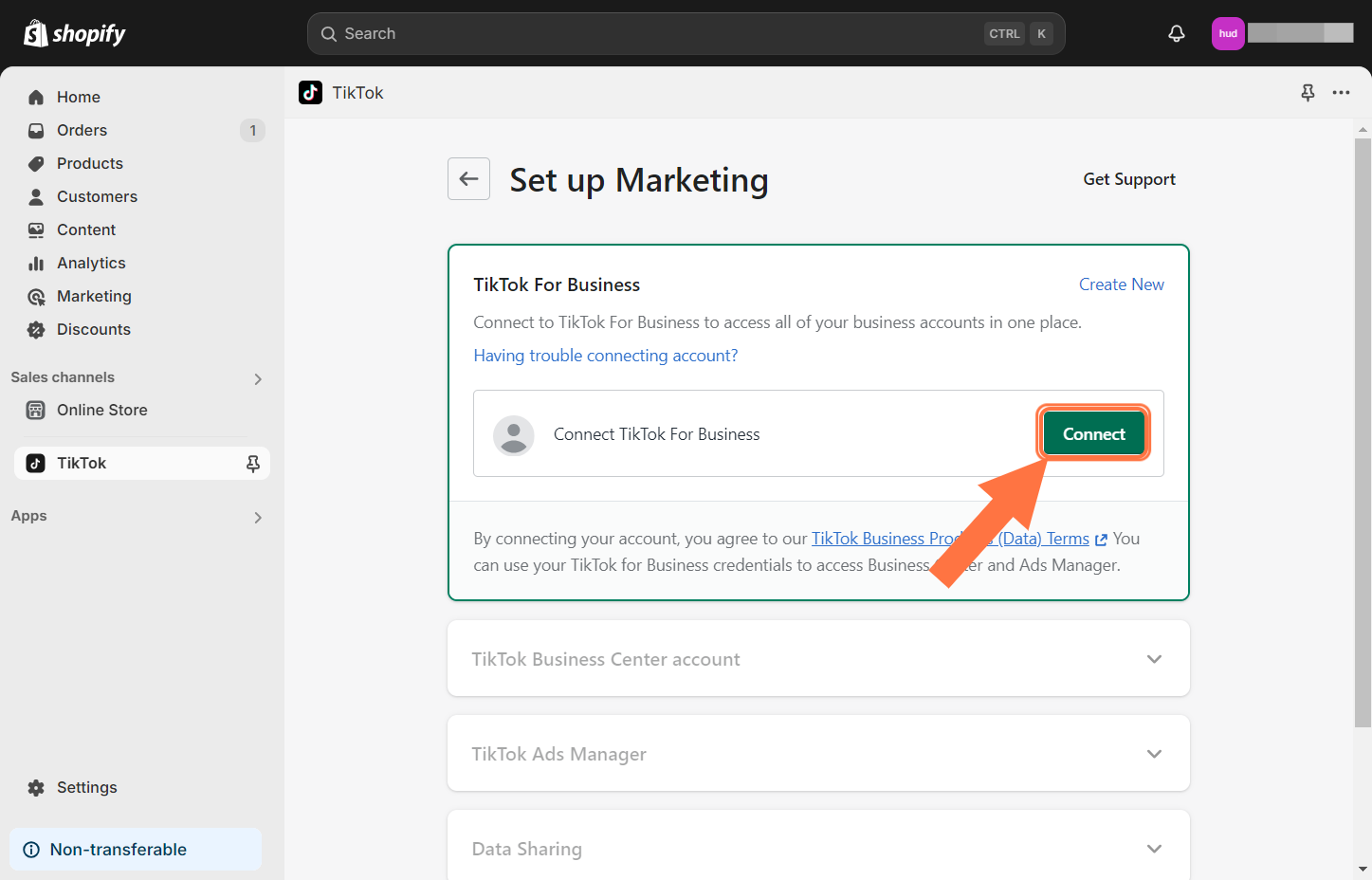
Task: Expand TikTok Business Center account section
Action: [1154, 659]
